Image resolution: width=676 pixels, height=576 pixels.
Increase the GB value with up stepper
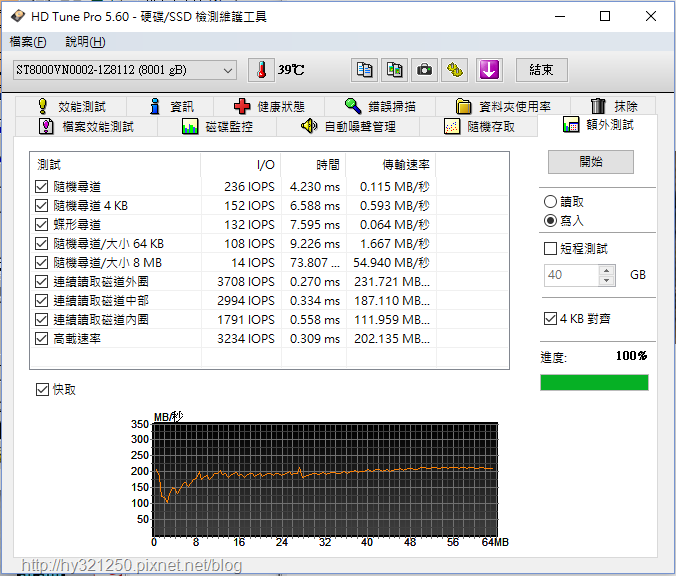(x=607, y=271)
